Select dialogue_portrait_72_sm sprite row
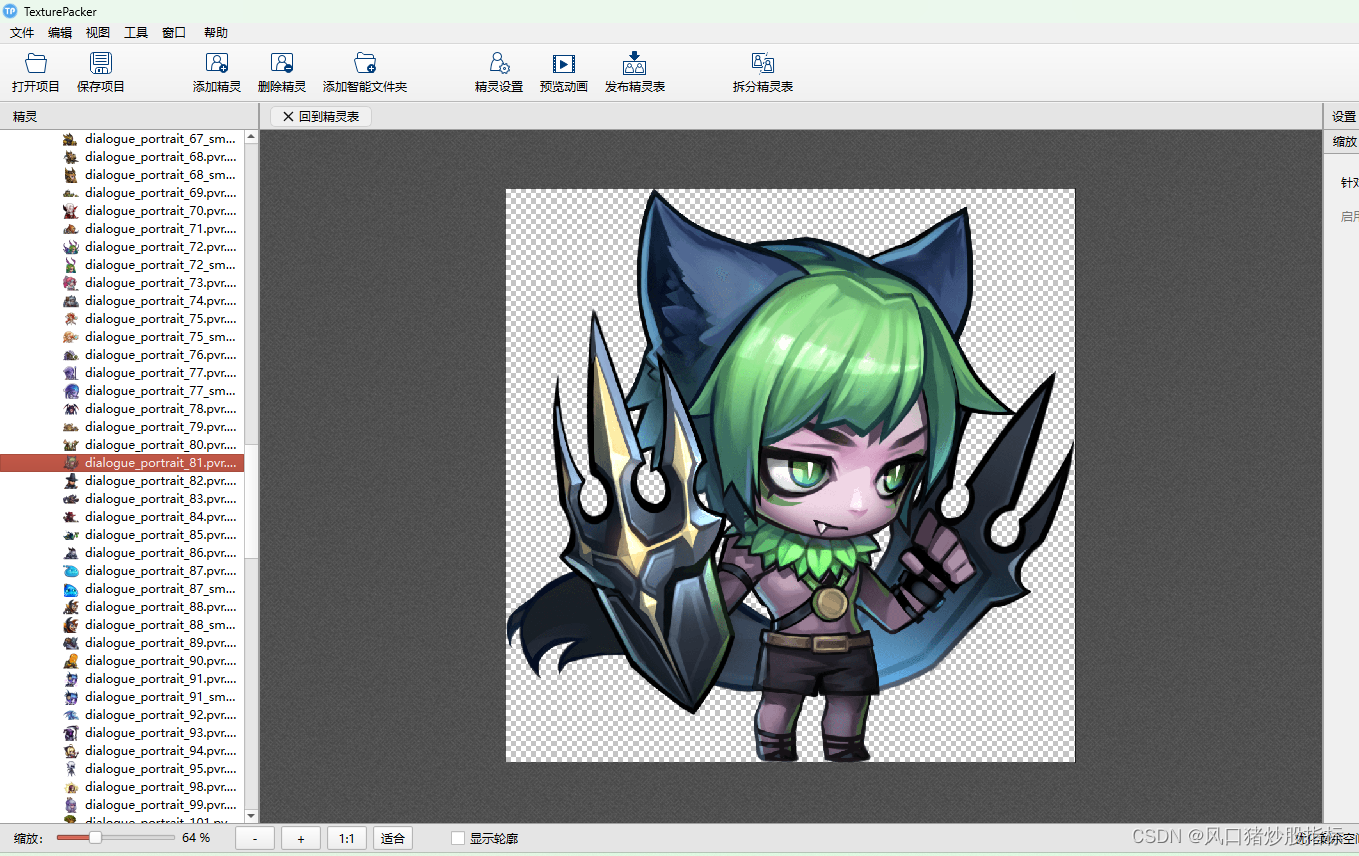Viewport: 1359px width, 856px height. [122, 265]
